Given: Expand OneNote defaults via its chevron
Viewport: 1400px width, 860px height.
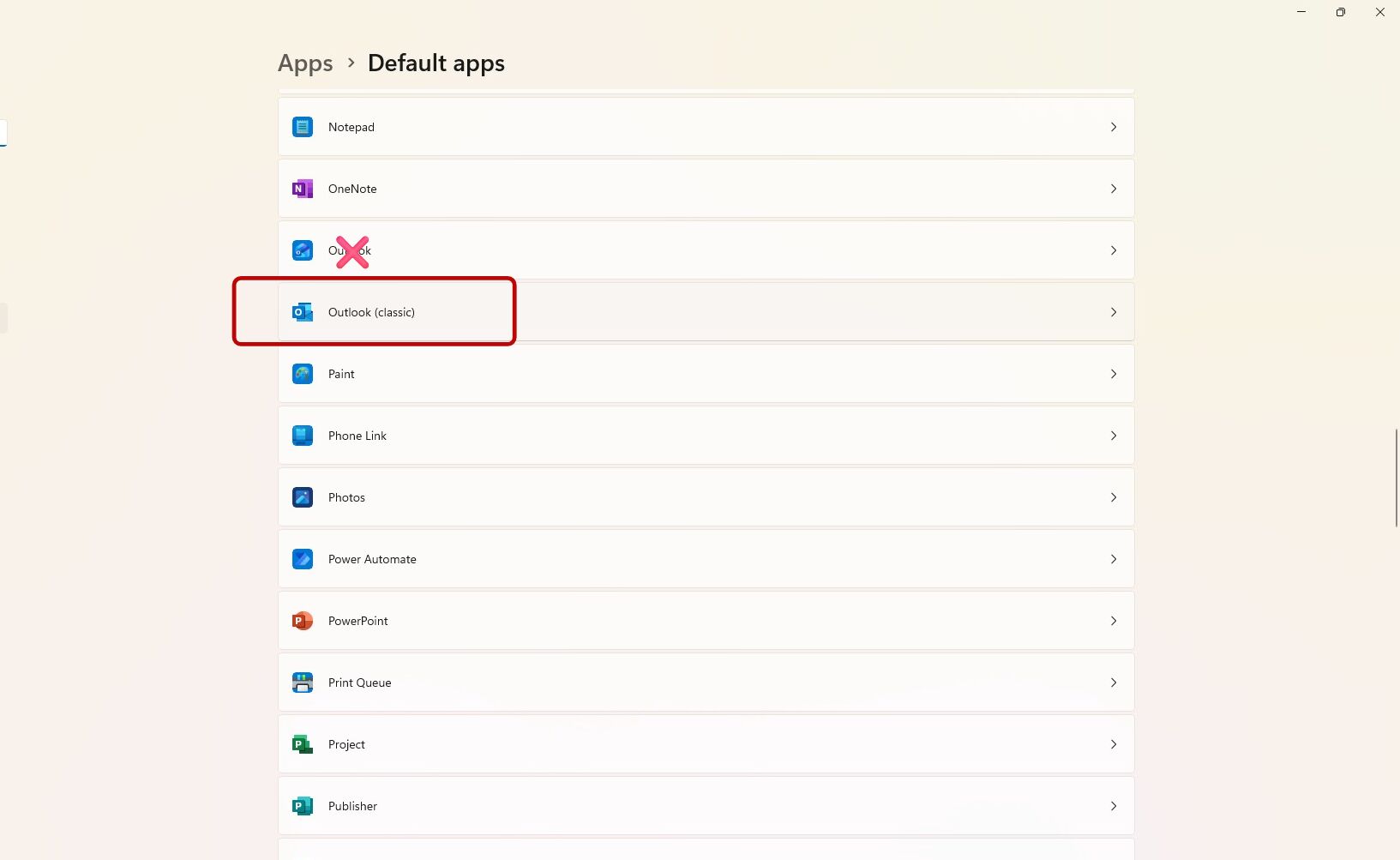Looking at the screenshot, I should (x=1114, y=189).
